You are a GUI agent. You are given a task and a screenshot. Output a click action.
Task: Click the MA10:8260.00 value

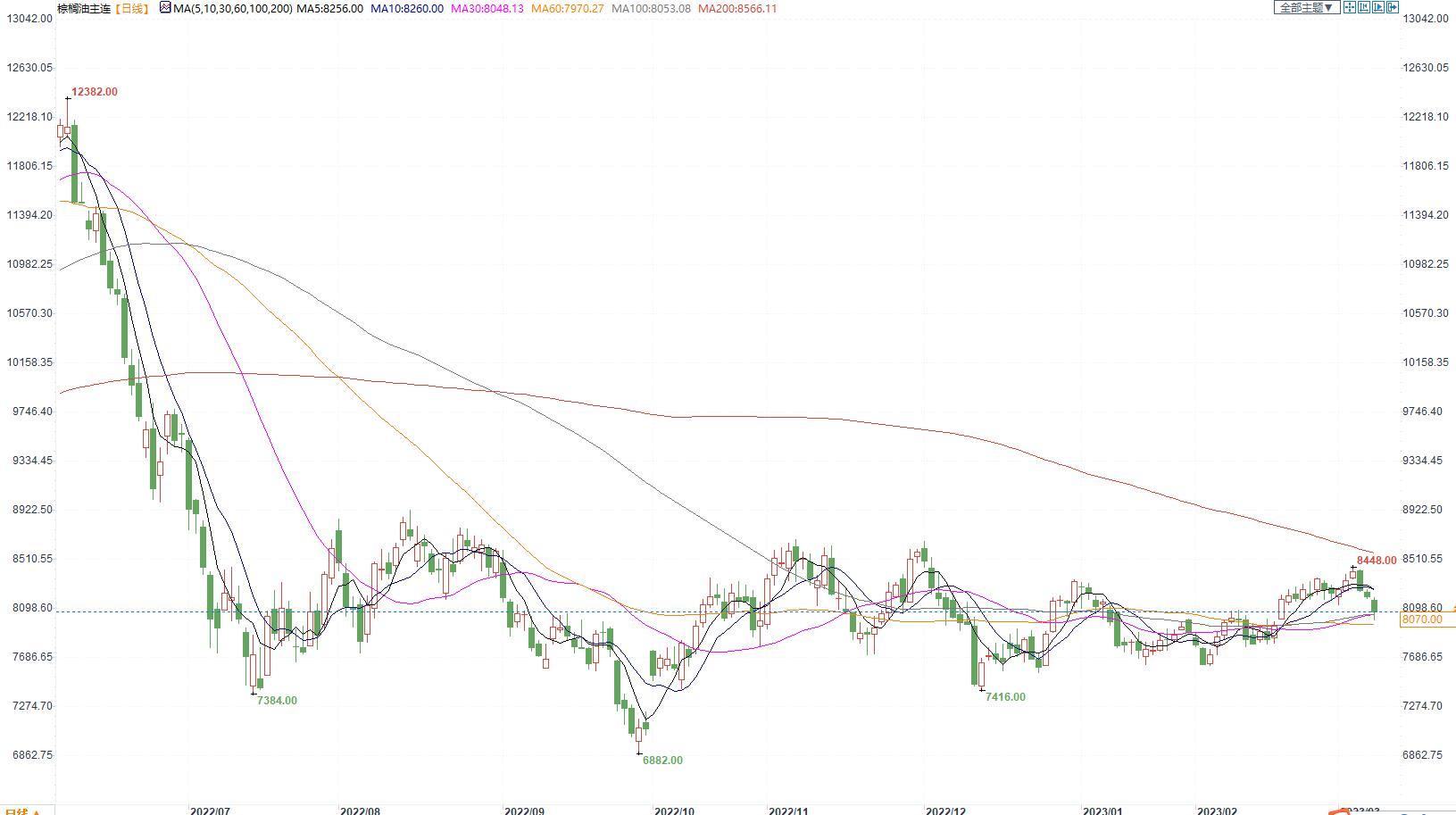(x=405, y=8)
